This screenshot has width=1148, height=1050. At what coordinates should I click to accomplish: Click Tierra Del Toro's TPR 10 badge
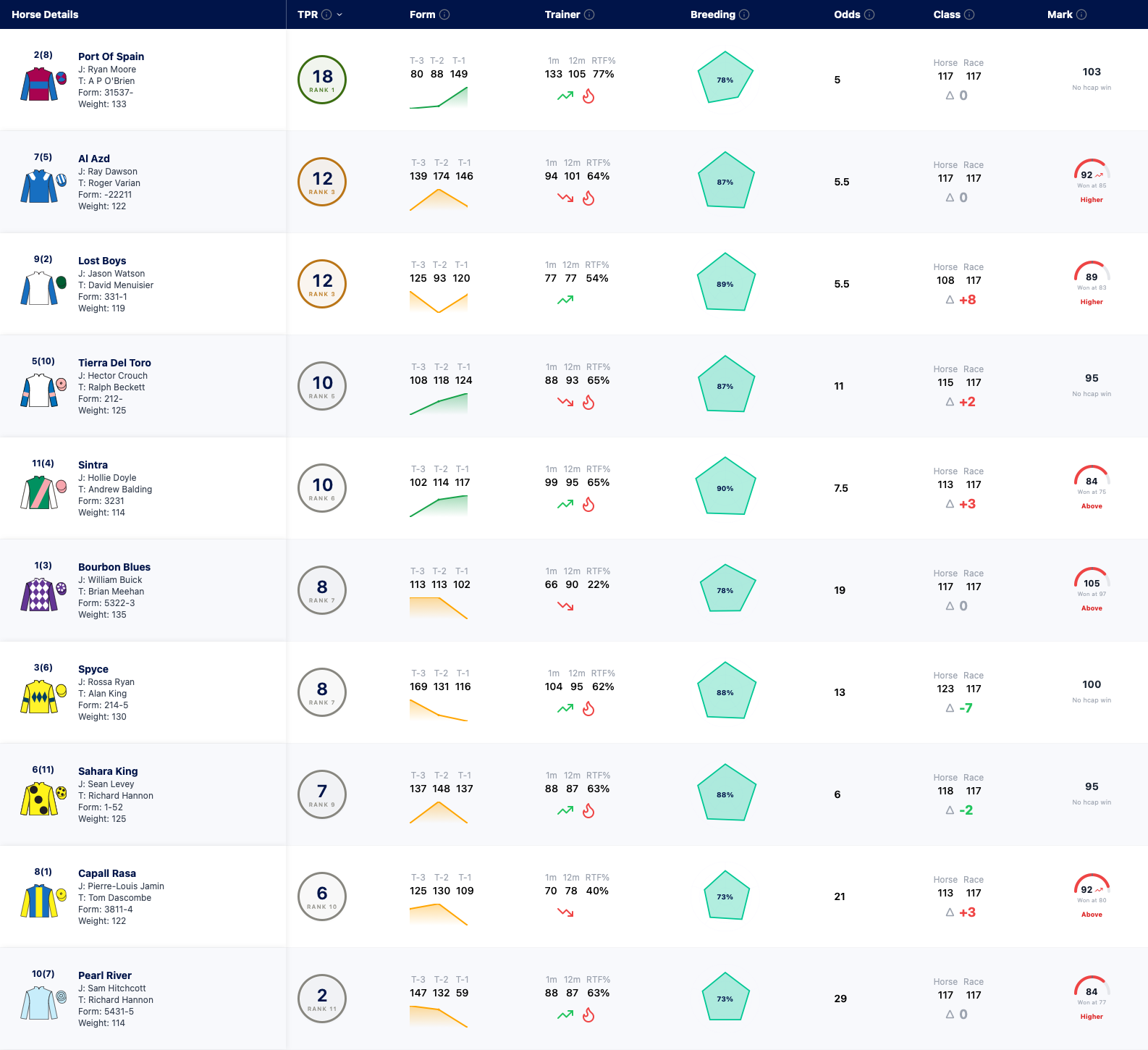[x=322, y=386]
